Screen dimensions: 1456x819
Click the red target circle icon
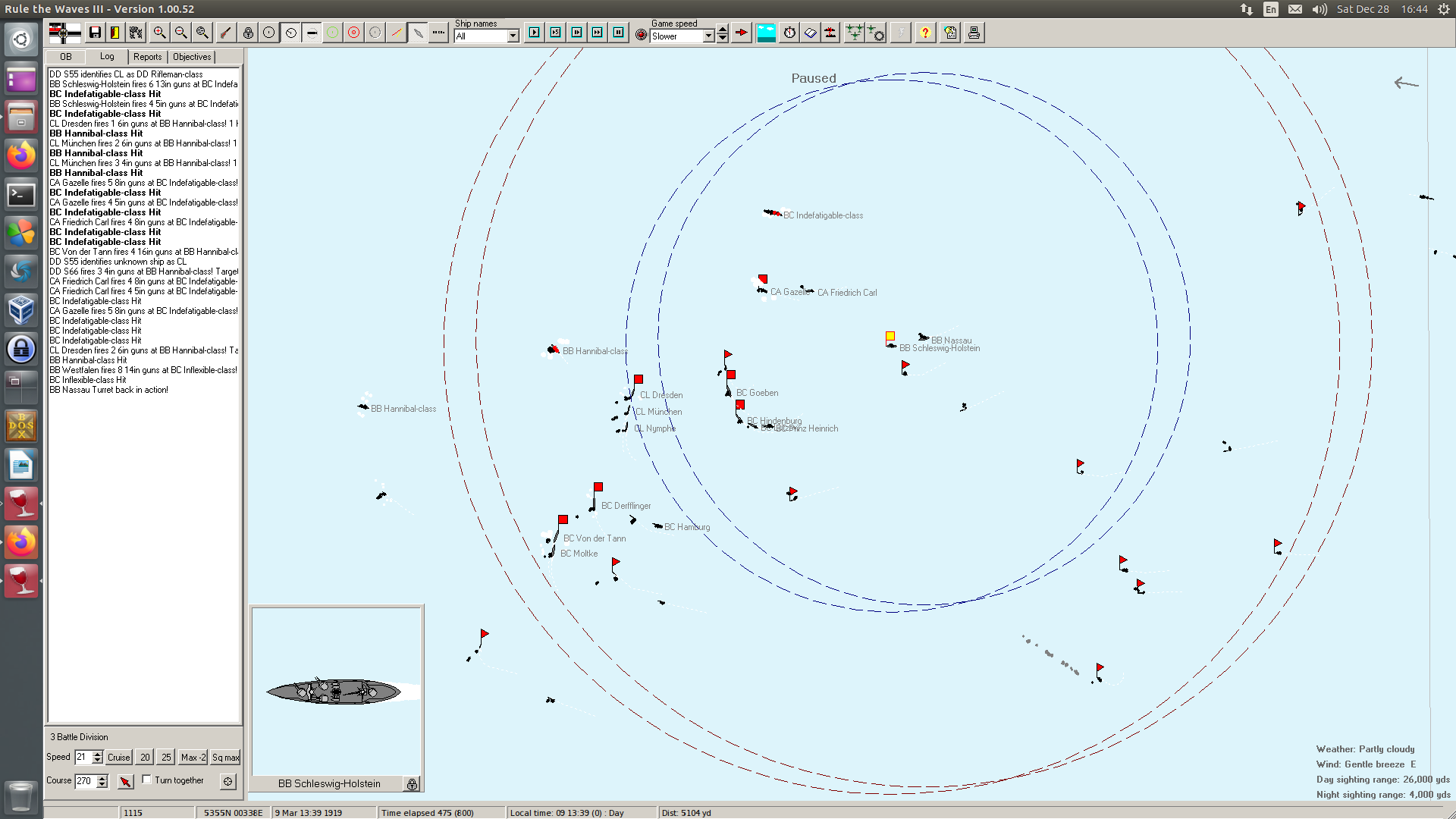pyautogui.click(x=353, y=33)
